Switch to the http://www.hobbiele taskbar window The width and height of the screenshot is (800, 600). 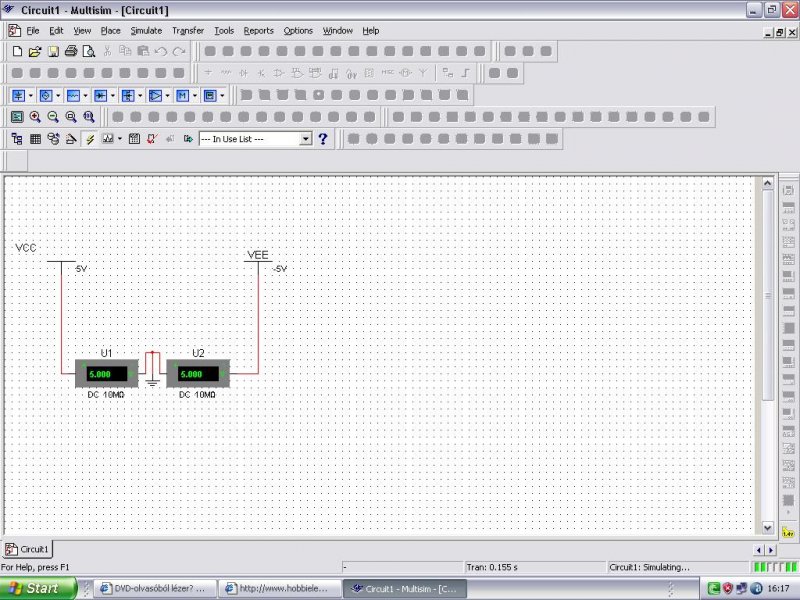tap(280, 588)
